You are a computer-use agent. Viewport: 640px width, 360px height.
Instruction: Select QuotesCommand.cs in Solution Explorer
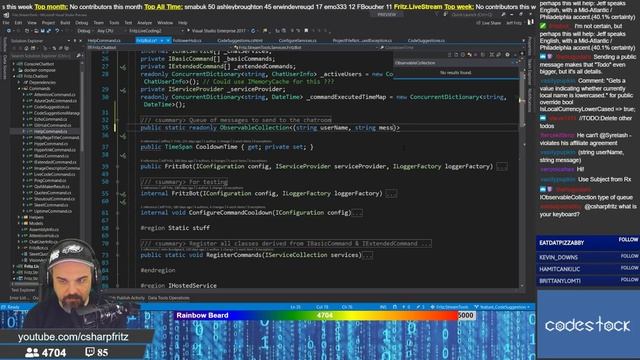click(53, 193)
